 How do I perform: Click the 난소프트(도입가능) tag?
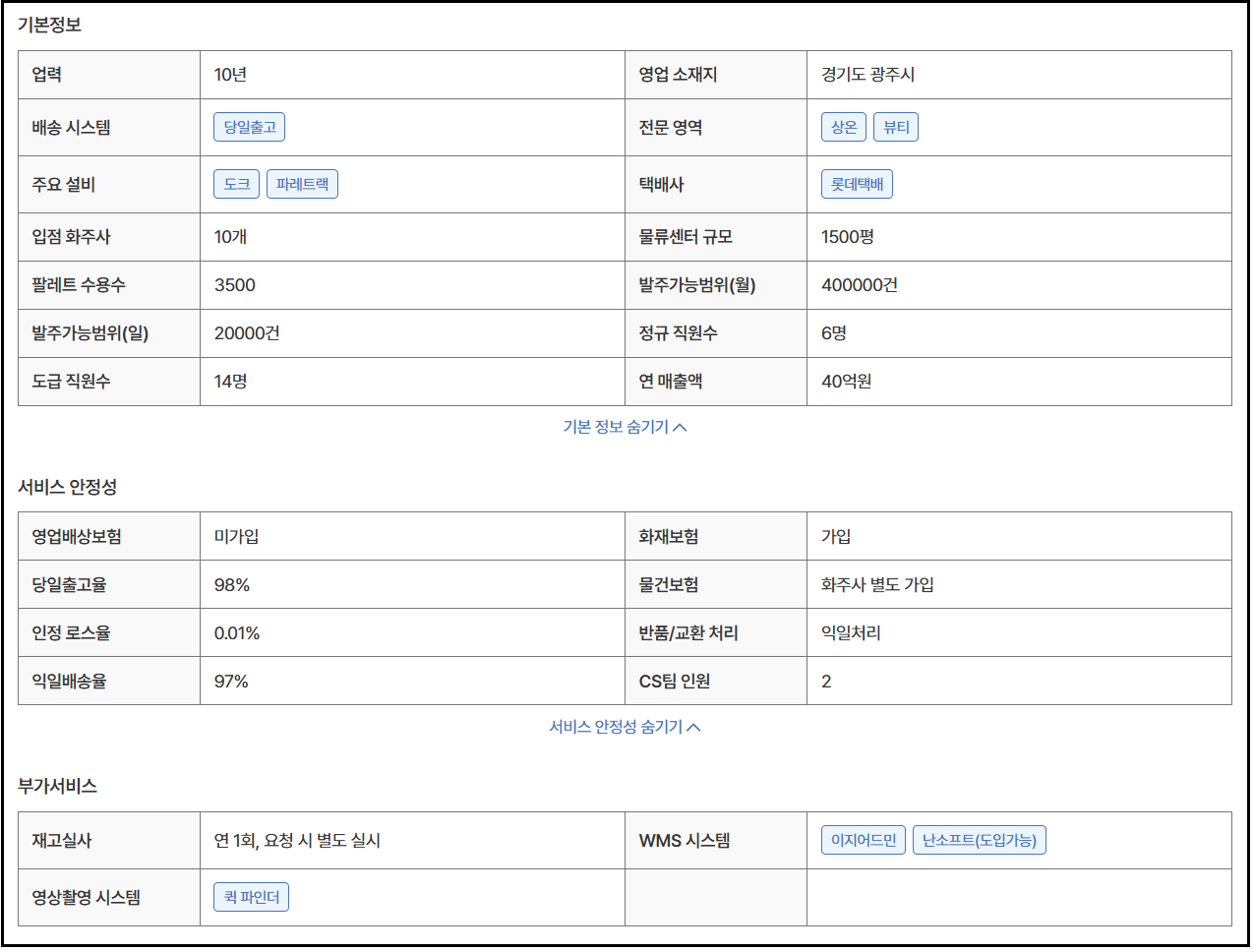click(980, 840)
